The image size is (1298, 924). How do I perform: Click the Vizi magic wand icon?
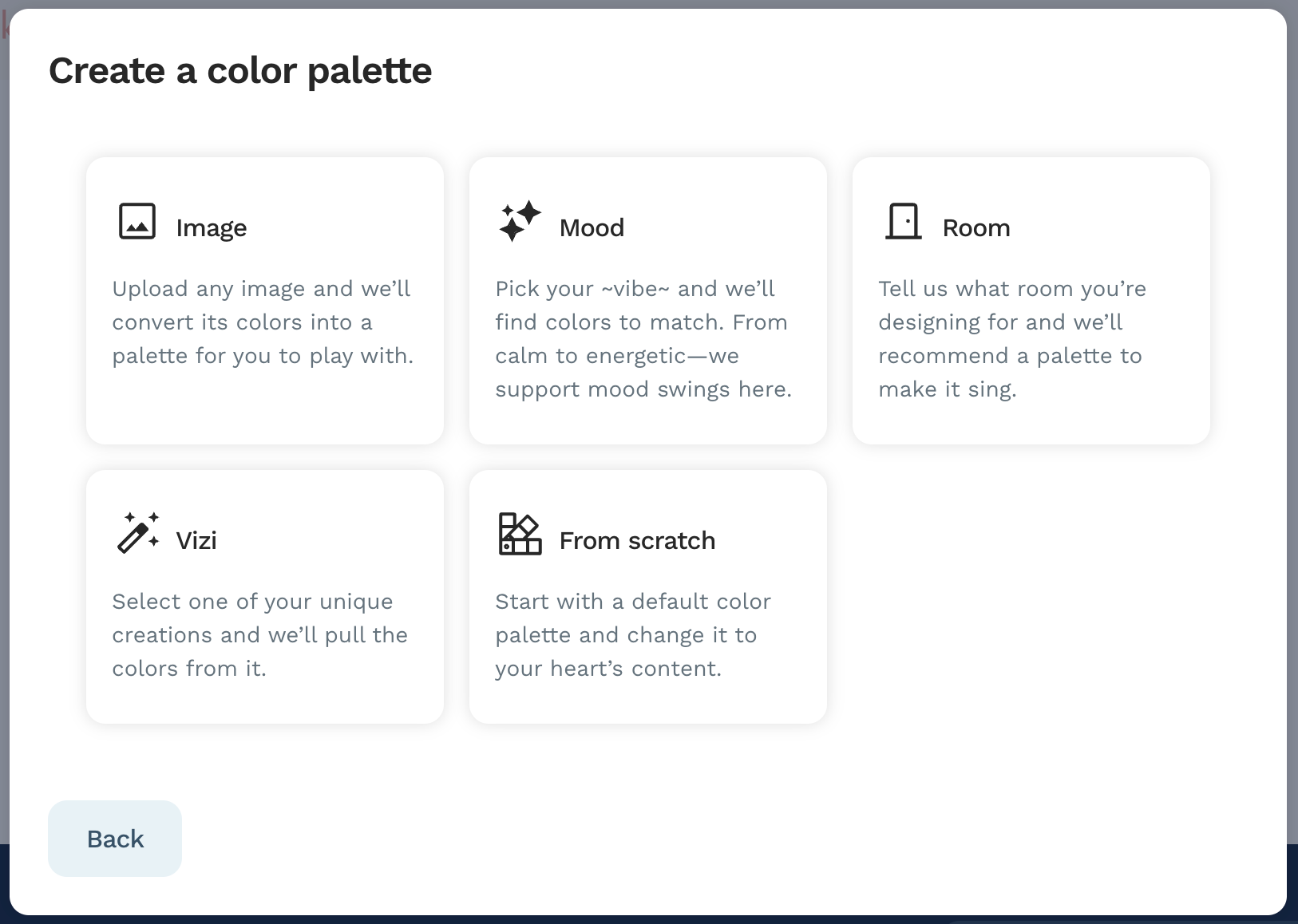tap(138, 533)
